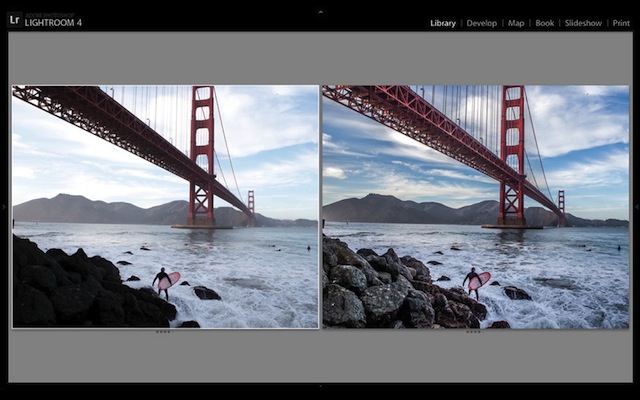
Task: Switch to the Library module
Action: click(x=442, y=23)
